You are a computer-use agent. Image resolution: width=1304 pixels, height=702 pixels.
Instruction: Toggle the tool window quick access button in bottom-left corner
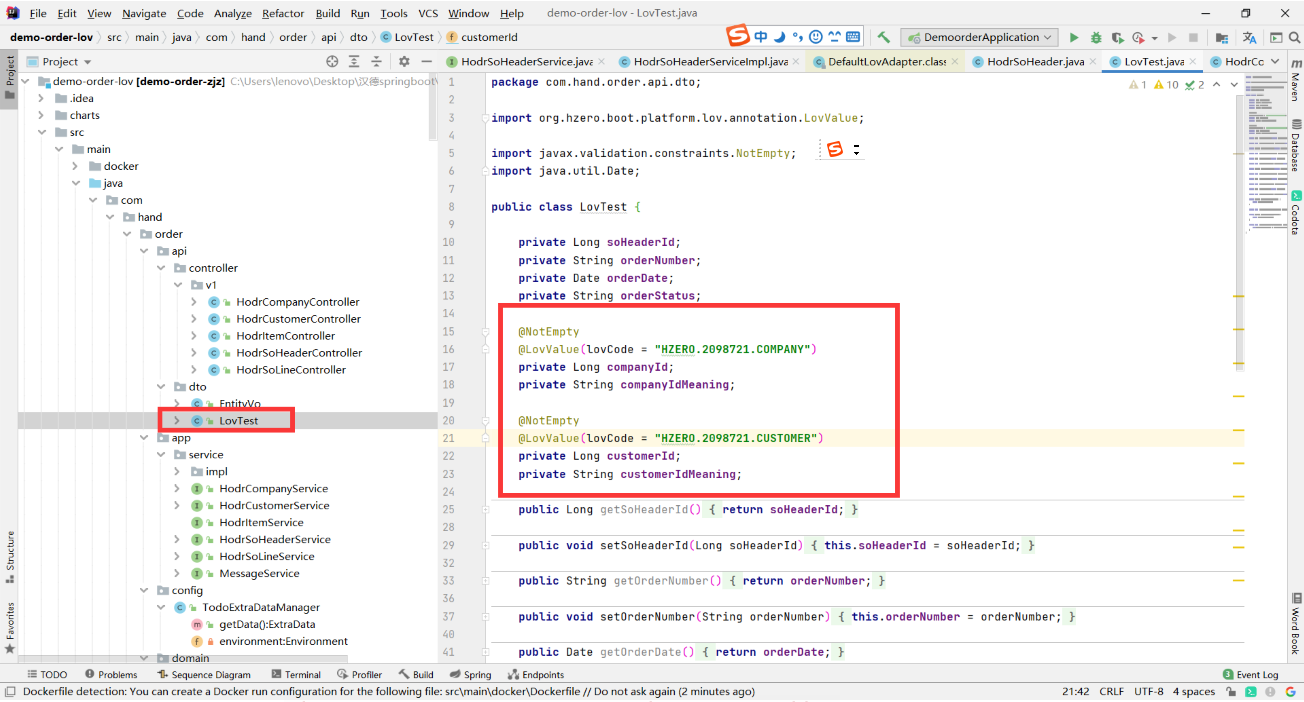(9, 691)
